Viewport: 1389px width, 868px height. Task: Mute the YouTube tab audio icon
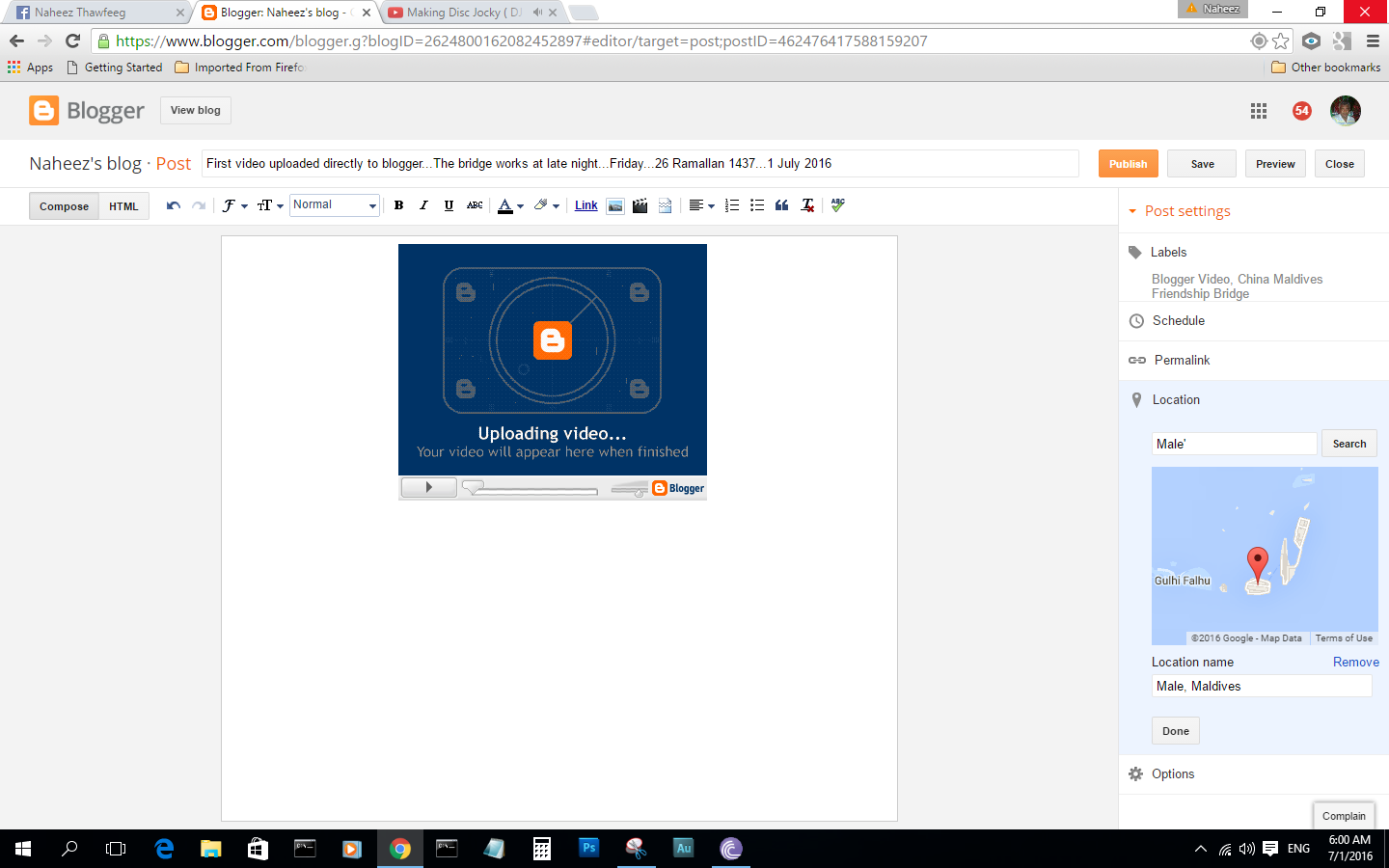tap(538, 13)
